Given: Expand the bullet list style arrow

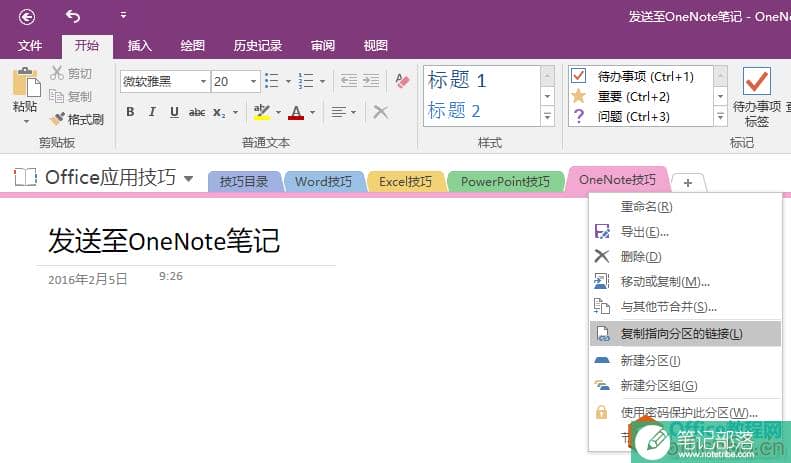Looking at the screenshot, I should tap(288, 81).
